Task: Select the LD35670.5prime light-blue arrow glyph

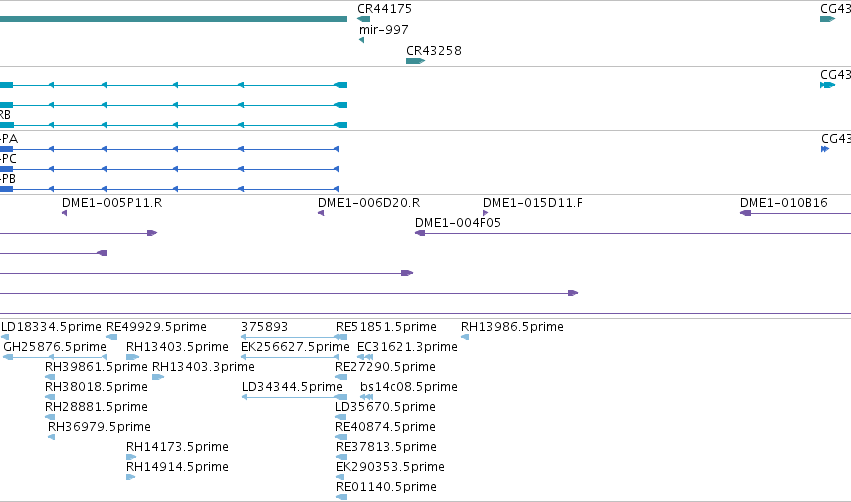Action: click(340, 417)
